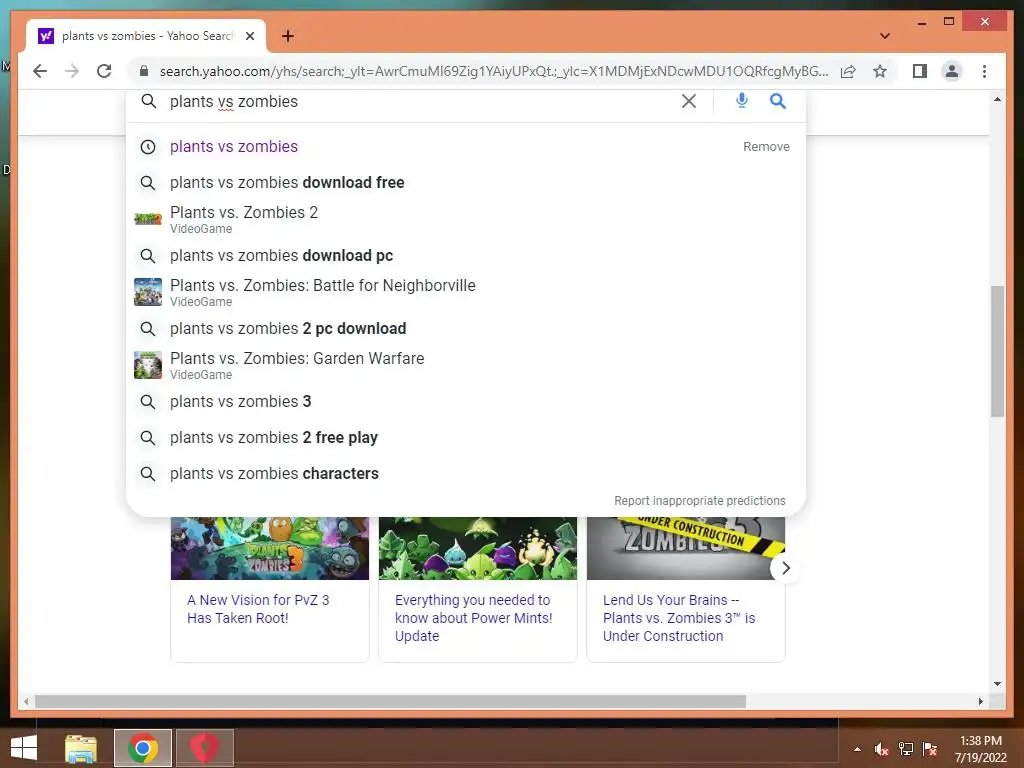Viewport: 1024px width, 768px height.
Task: Click the Plants vs. Zombies 2 thumbnail icon
Action: [x=148, y=219]
